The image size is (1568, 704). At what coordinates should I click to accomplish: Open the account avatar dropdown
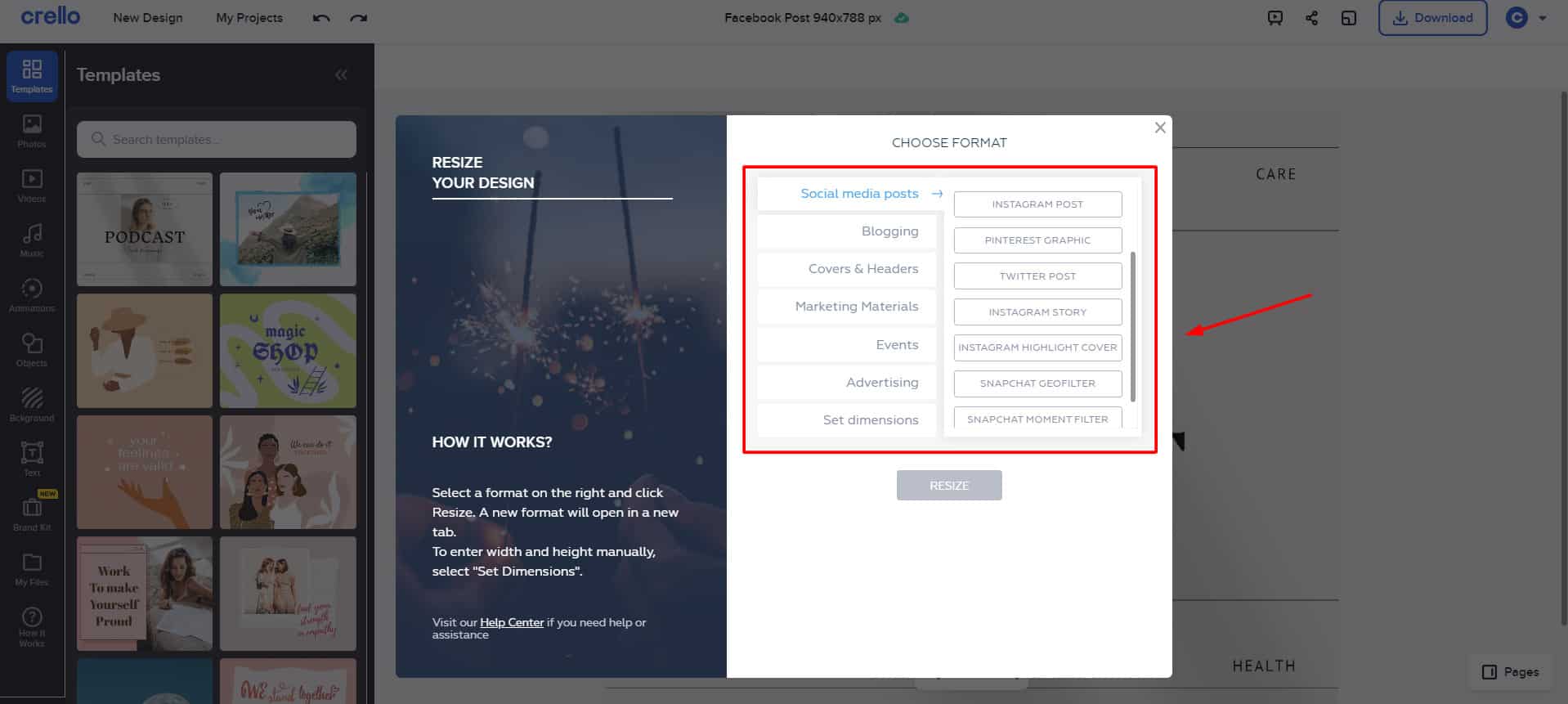1525,18
